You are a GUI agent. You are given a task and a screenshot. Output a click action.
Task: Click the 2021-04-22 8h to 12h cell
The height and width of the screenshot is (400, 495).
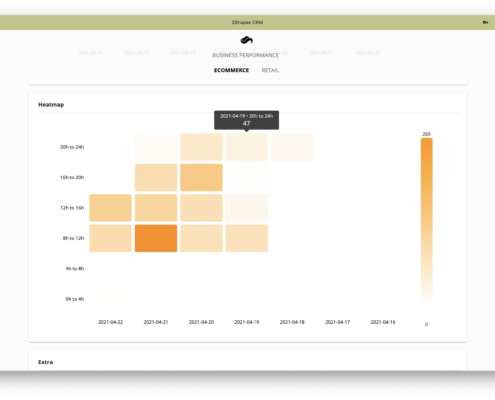(x=110, y=238)
